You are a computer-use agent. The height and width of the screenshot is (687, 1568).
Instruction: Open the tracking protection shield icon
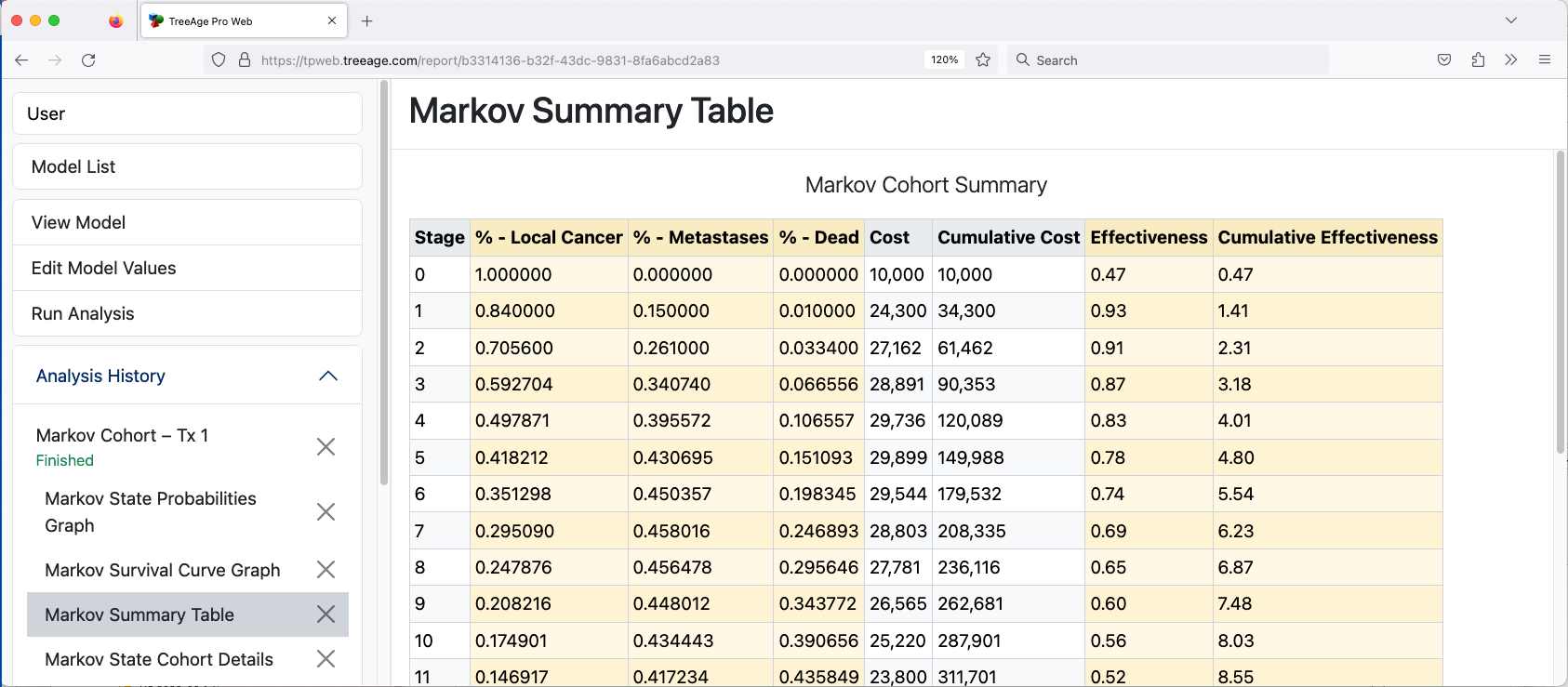219,59
